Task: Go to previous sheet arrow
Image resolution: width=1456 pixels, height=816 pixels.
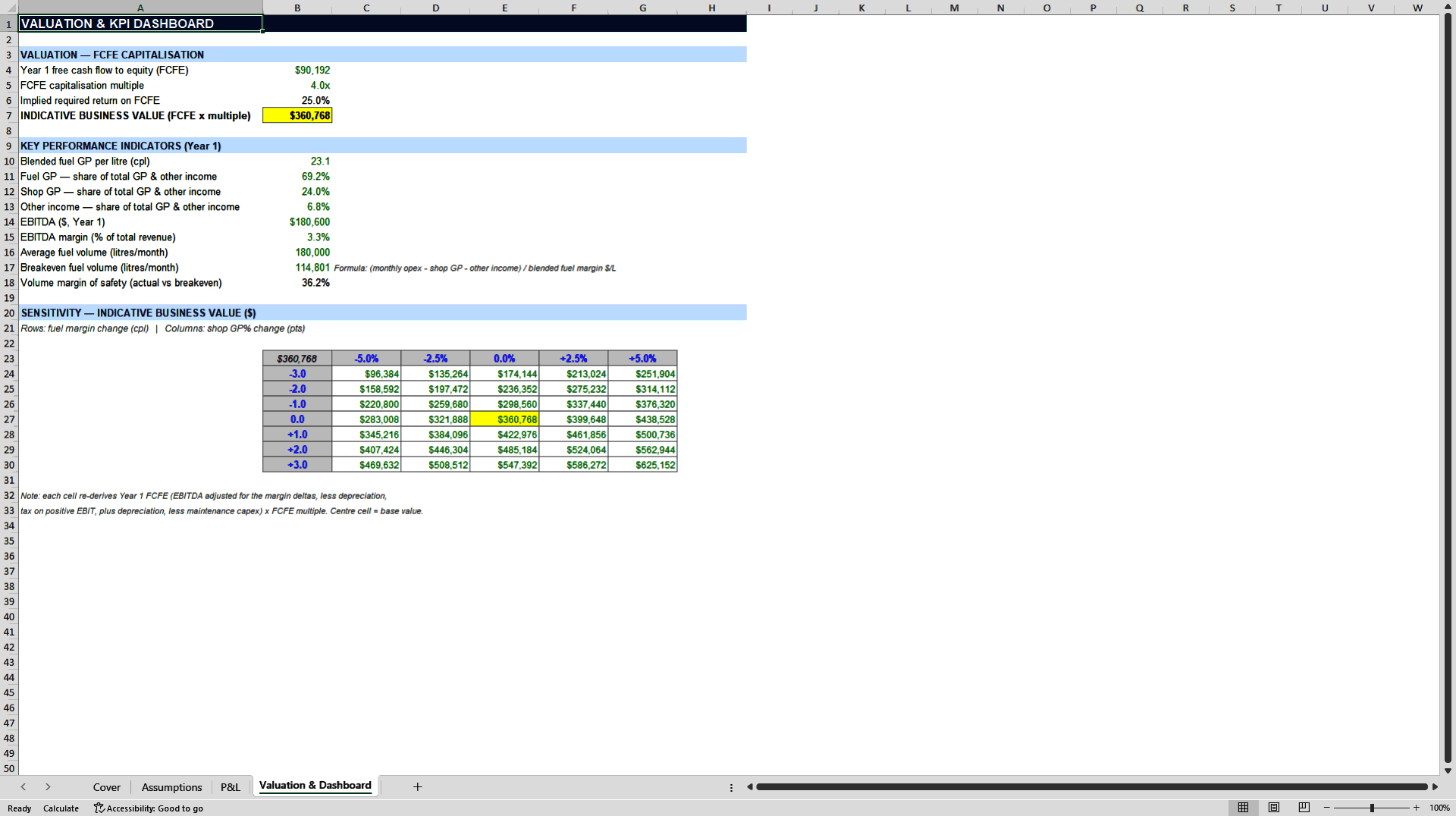Action: click(x=24, y=786)
